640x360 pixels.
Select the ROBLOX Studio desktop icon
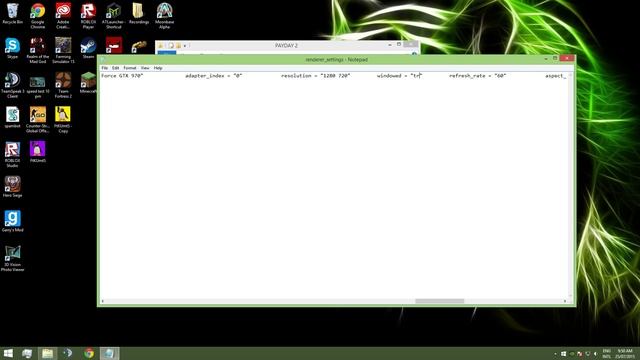coord(12,154)
